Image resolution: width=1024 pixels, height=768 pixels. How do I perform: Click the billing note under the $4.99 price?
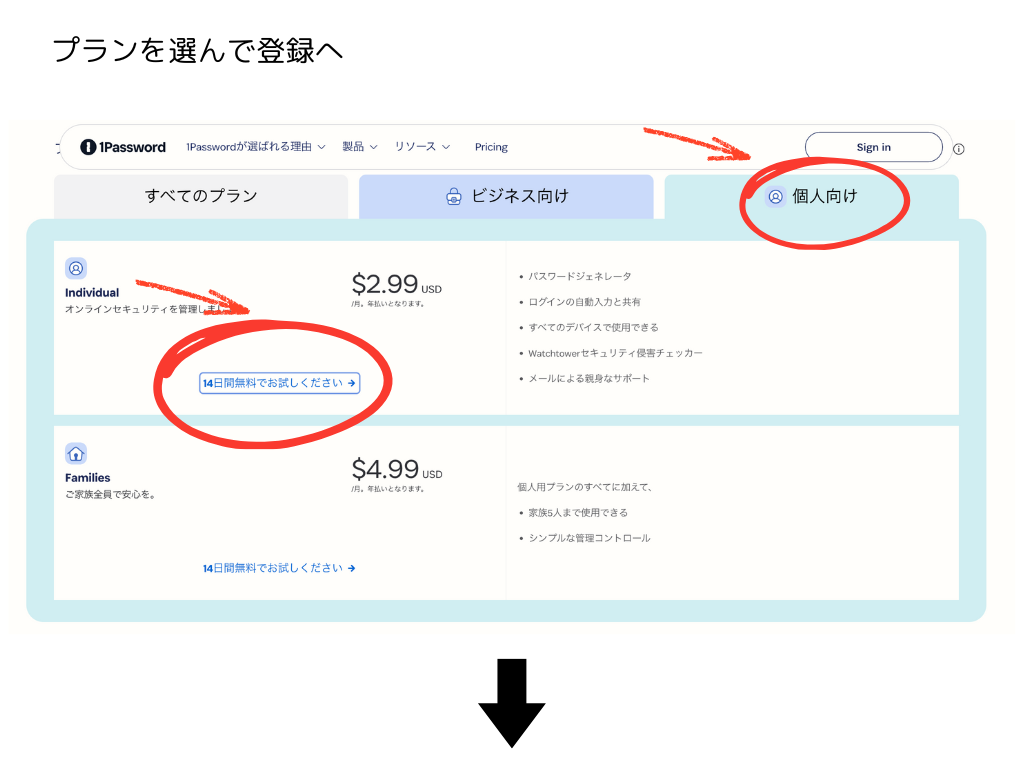pyautogui.click(x=388, y=489)
